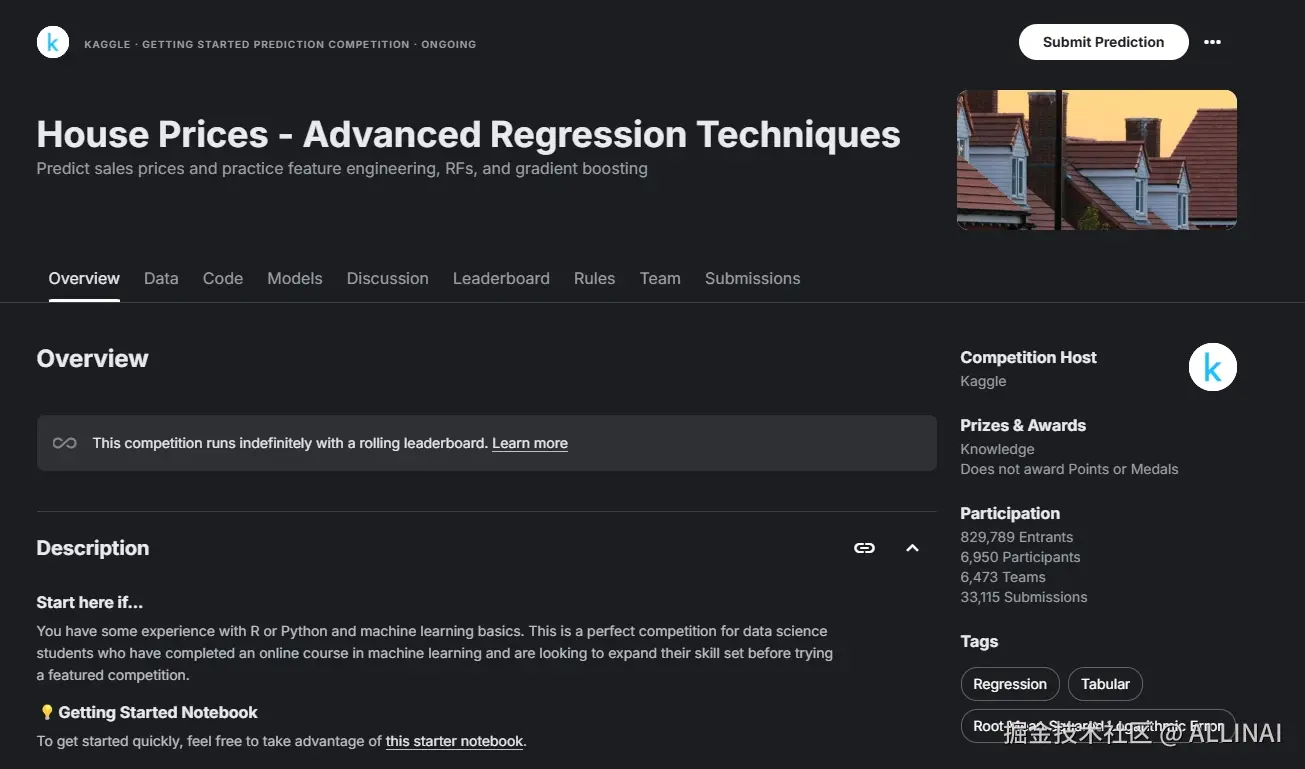
Task: Click the Submit Prediction button
Action: (1104, 42)
